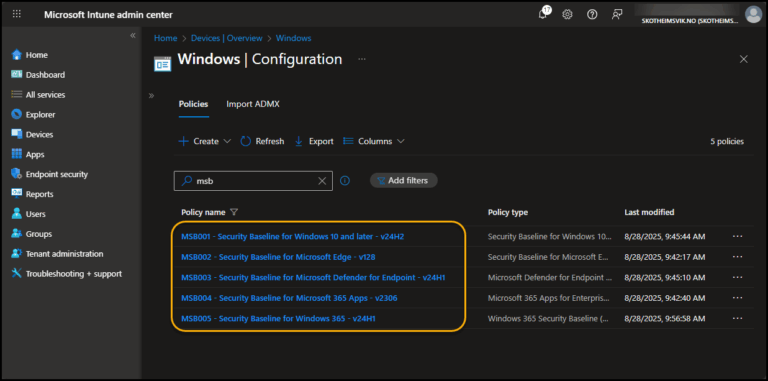Open the feedback icon in header
Image resolution: width=768 pixels, height=381 pixels.
(617, 15)
